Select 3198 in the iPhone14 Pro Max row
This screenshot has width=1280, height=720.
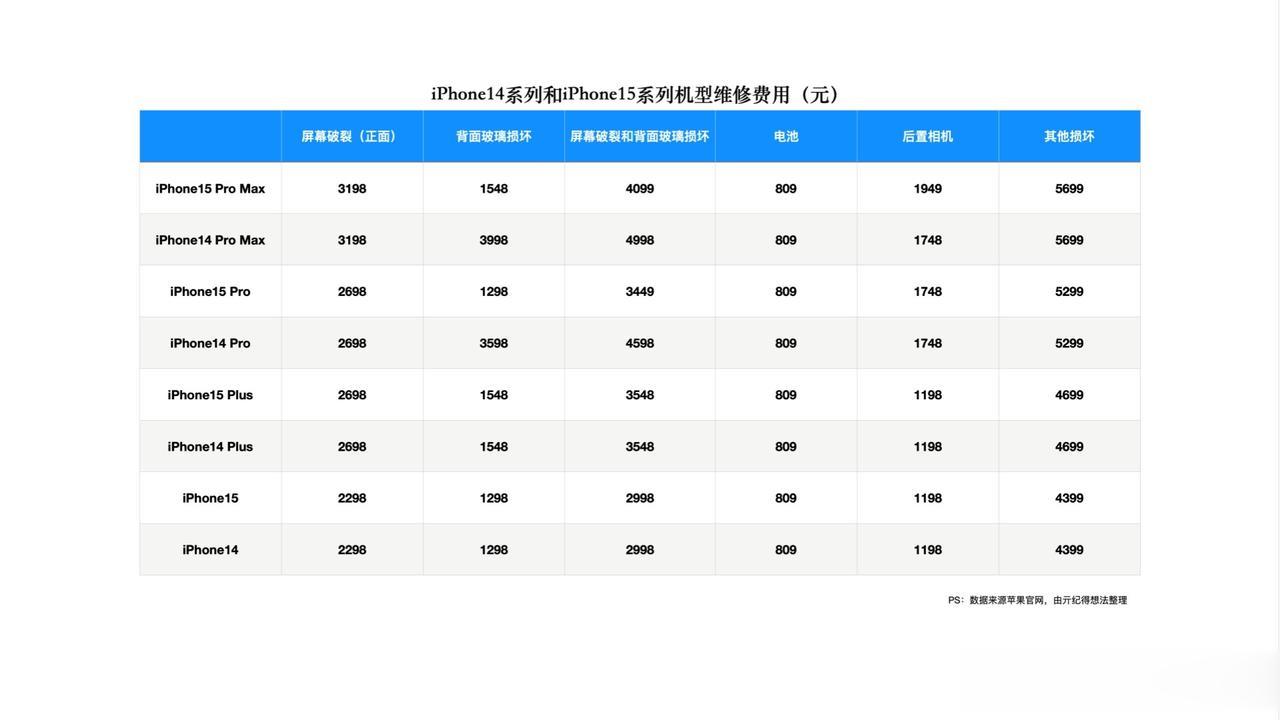click(352, 240)
